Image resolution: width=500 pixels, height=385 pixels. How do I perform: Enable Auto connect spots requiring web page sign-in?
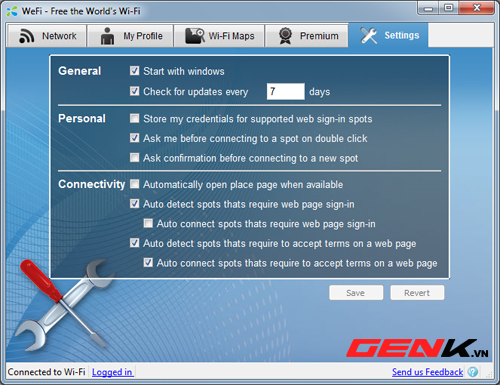148,223
